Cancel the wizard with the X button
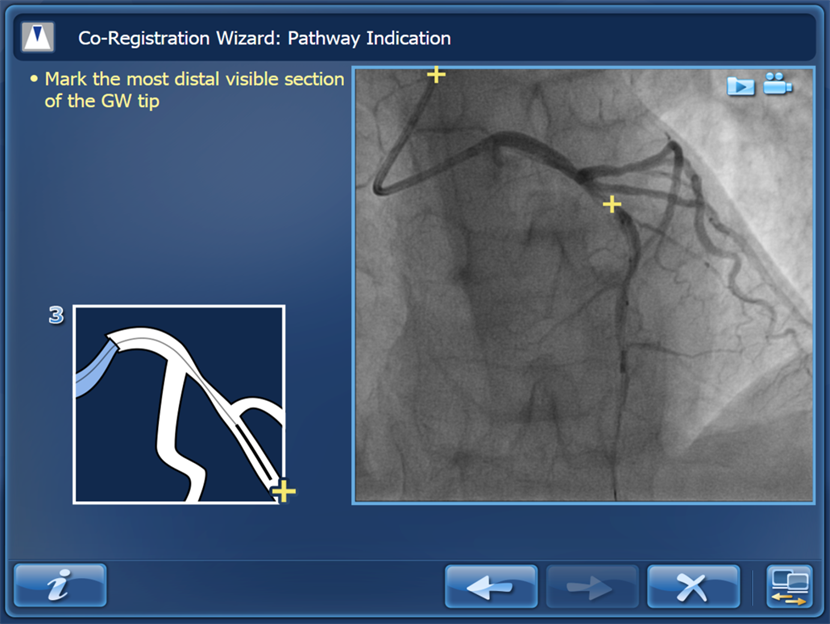The height and width of the screenshot is (624, 830). 693,586
